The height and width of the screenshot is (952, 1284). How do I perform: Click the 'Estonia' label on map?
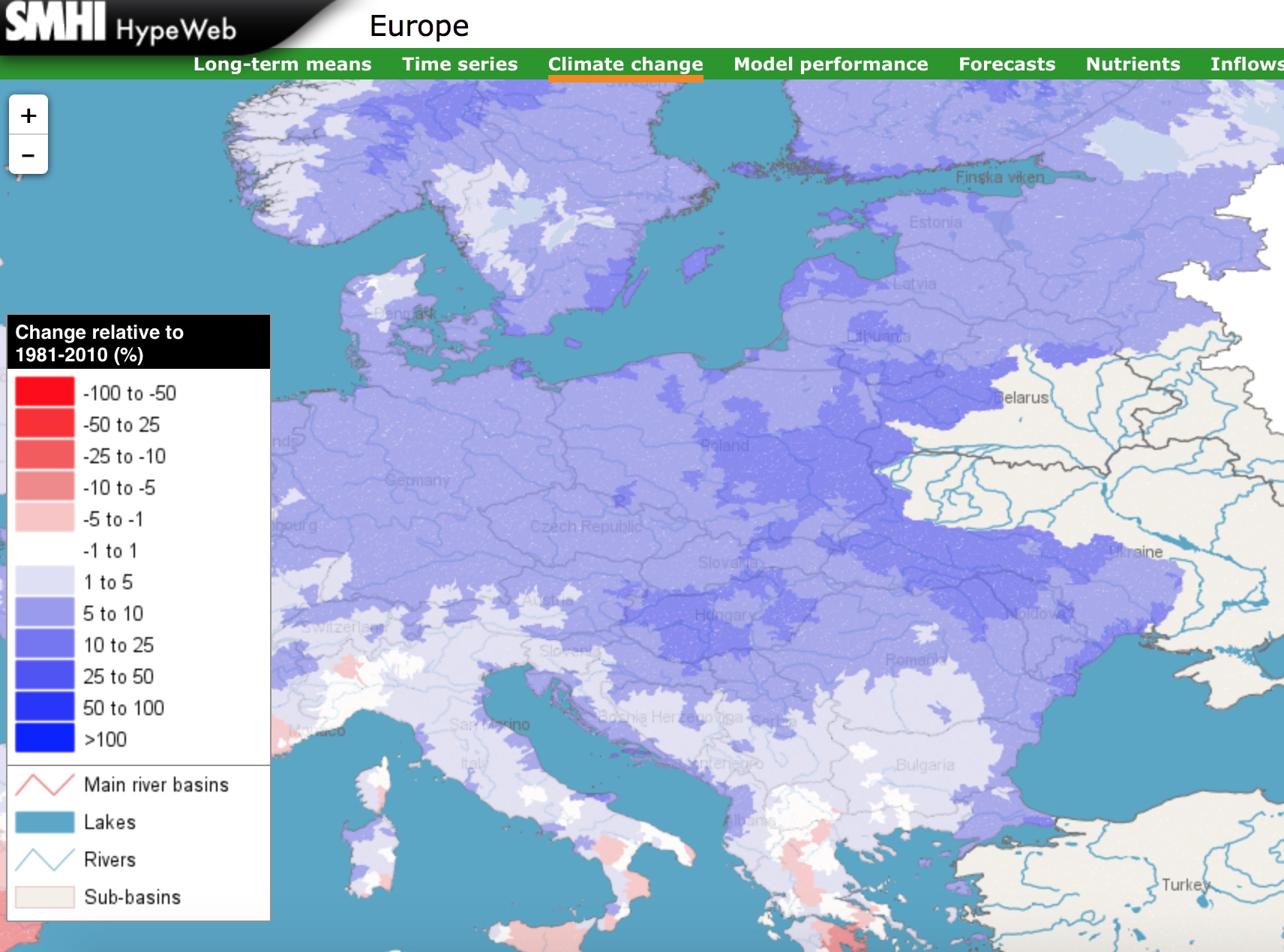[935, 222]
